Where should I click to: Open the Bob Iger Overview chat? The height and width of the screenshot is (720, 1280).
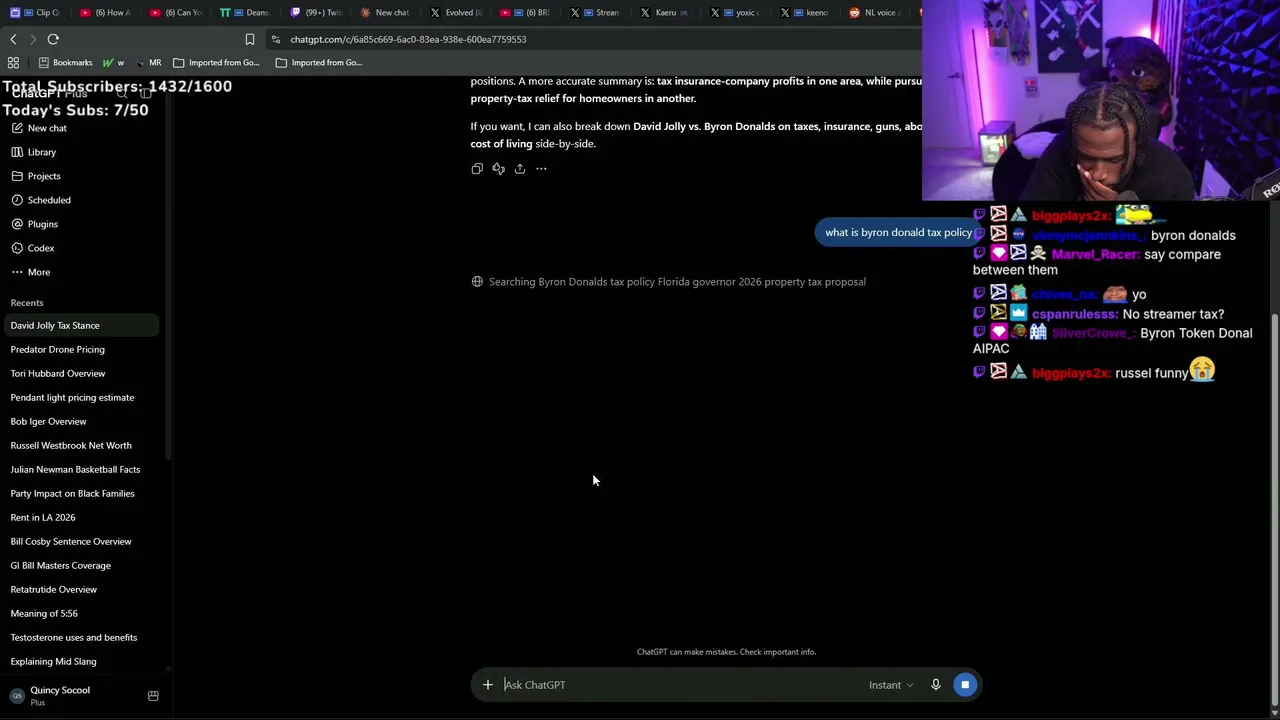80,421
